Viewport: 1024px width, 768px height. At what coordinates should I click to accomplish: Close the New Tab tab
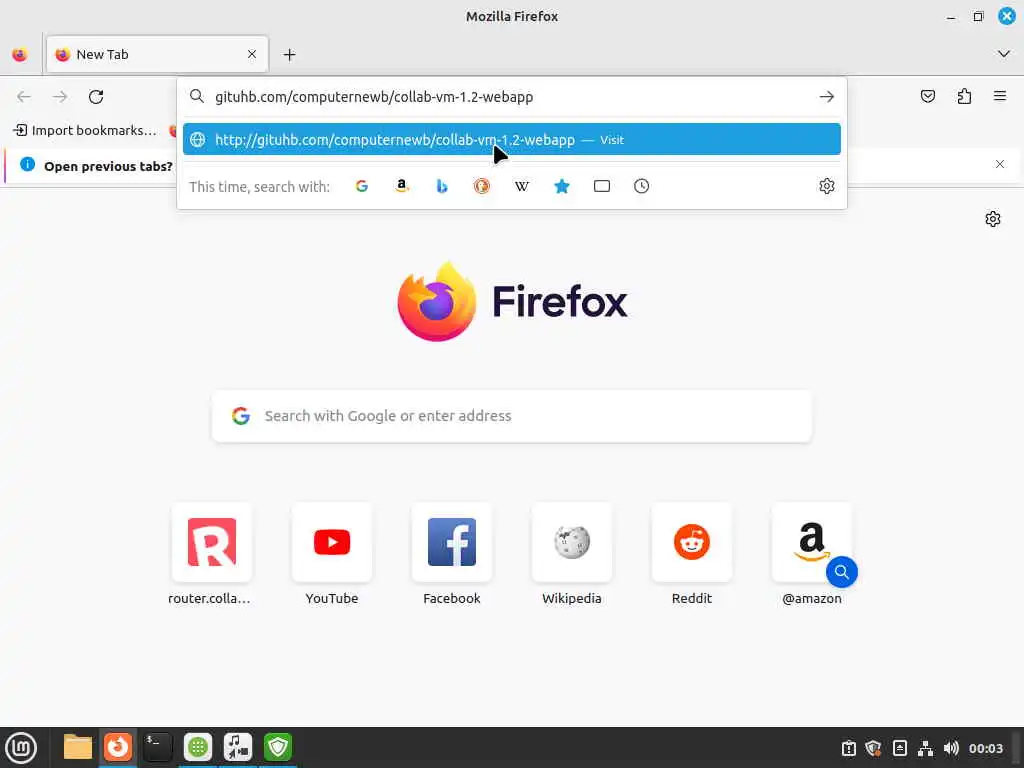coord(251,55)
